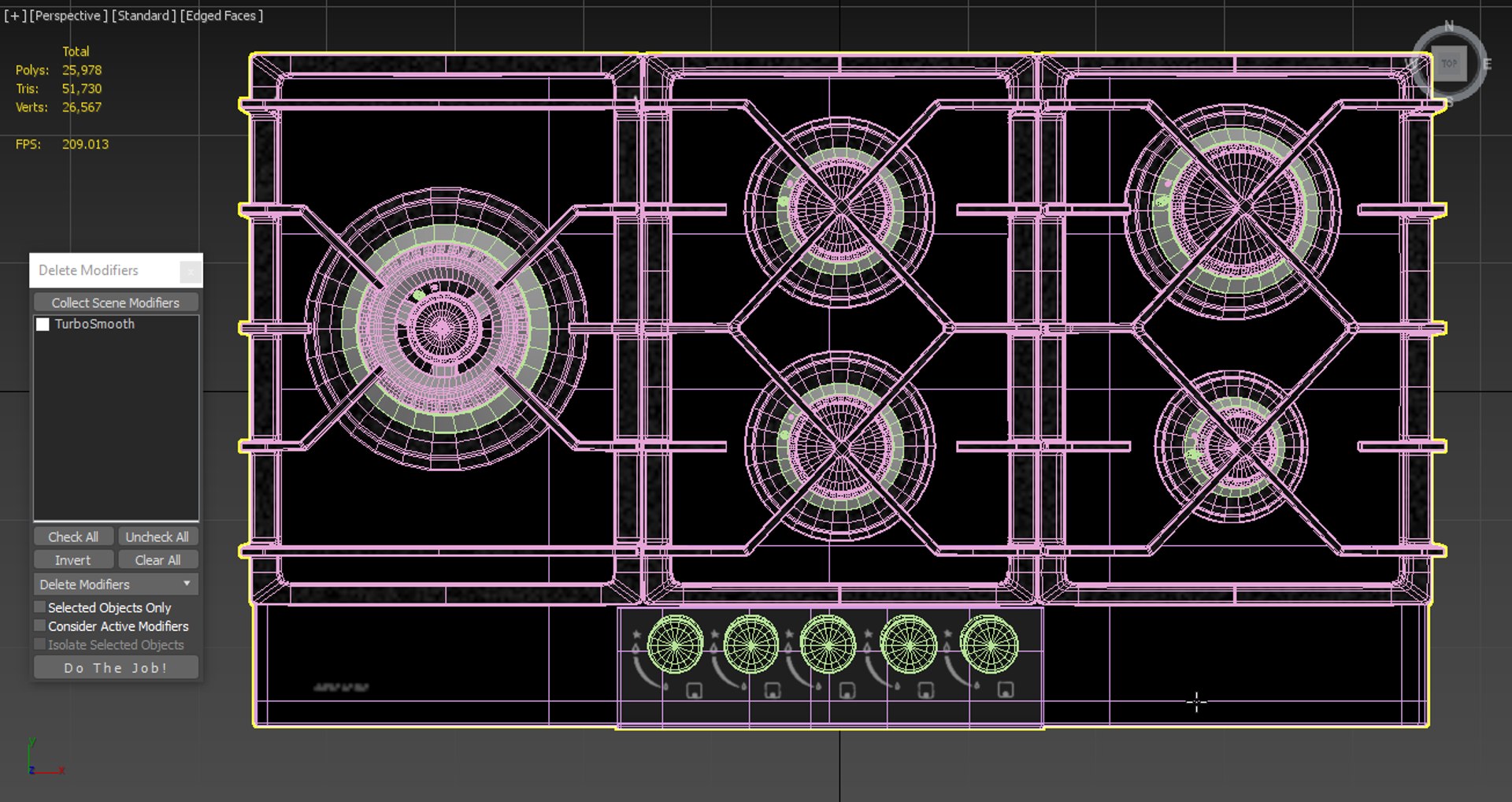
Task: Click the Do The Job! button
Action: (x=116, y=668)
